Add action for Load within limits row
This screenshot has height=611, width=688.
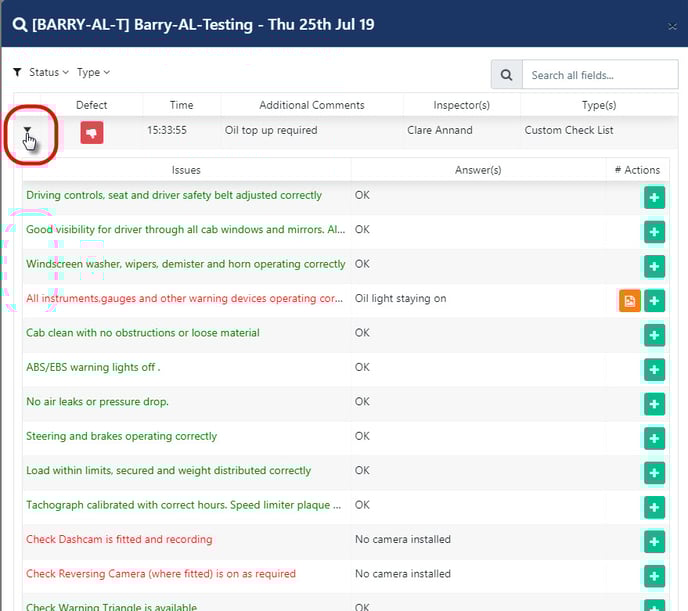[x=654, y=473]
